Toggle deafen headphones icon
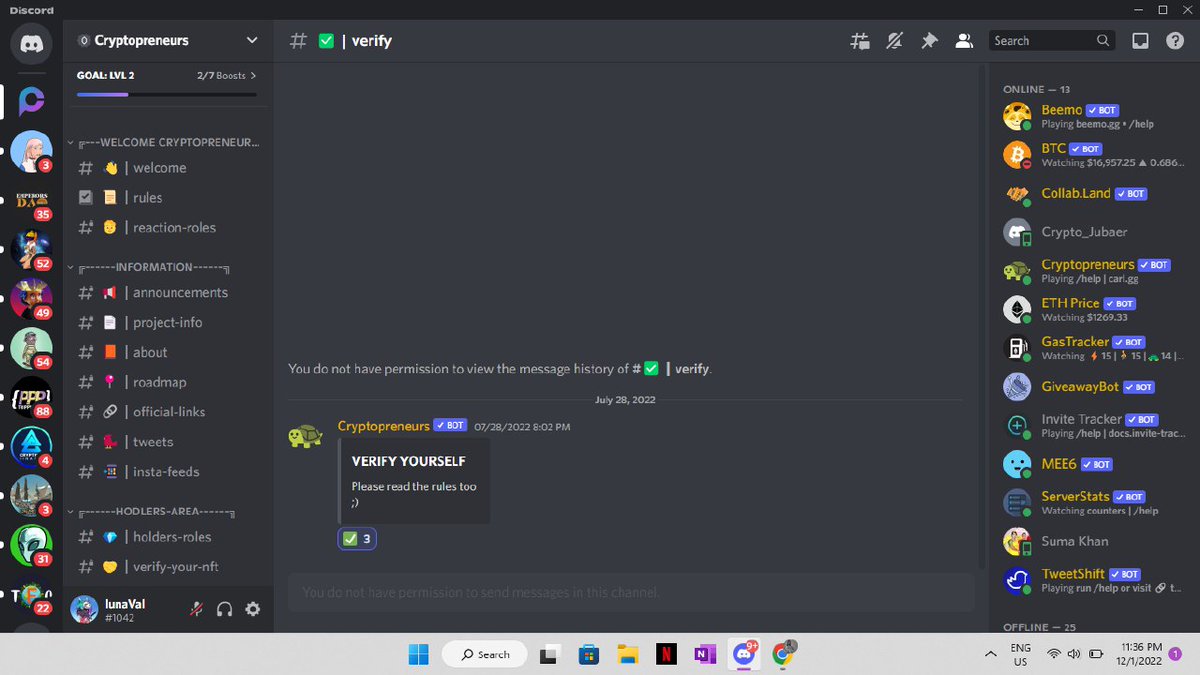 pos(225,609)
